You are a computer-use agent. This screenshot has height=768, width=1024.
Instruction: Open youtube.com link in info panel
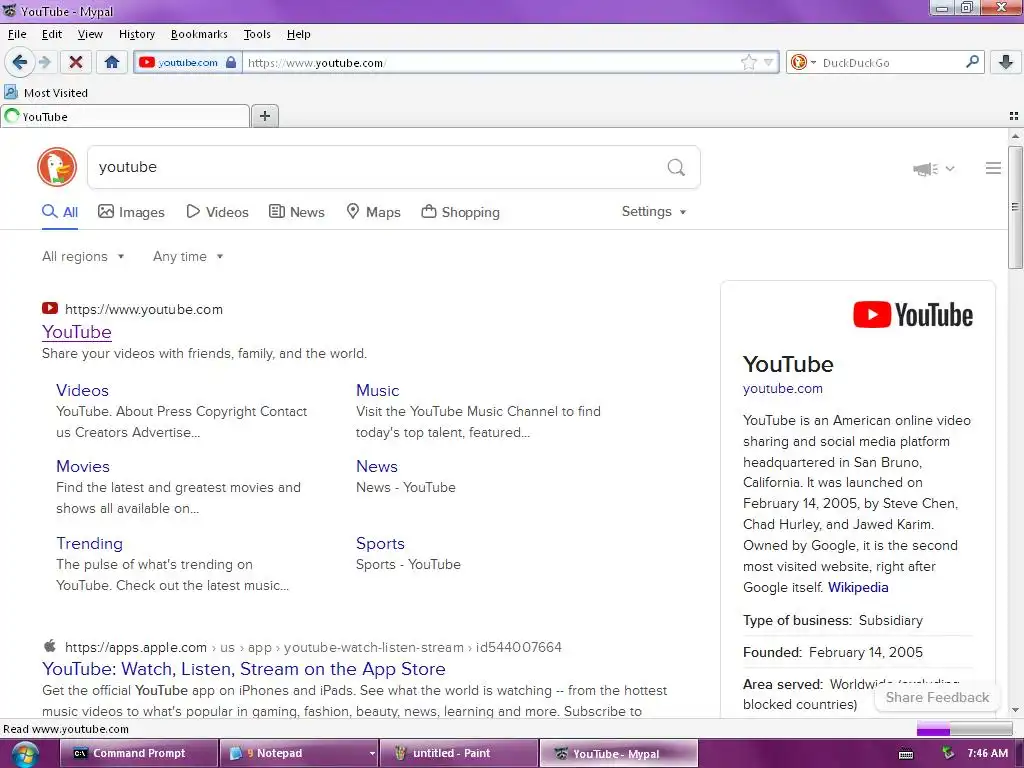(782, 389)
